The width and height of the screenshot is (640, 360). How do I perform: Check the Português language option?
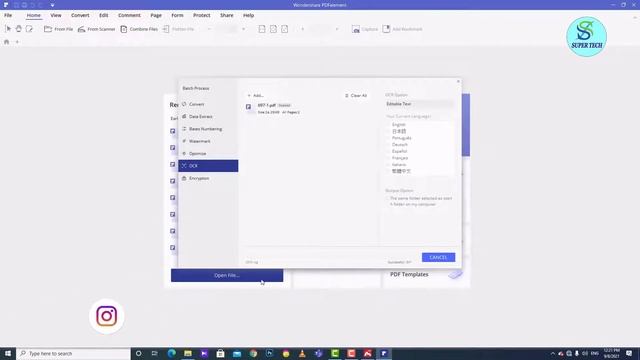[389, 138]
